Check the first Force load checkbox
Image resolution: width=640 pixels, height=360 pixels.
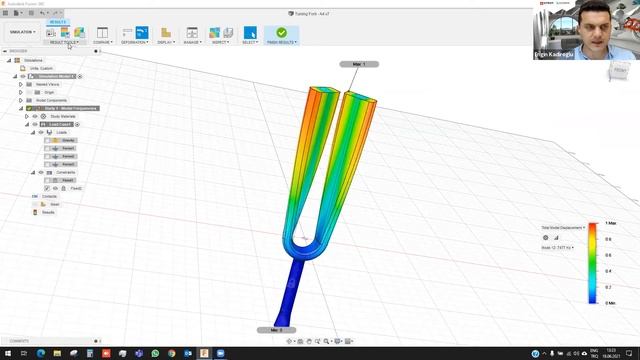click(47, 149)
